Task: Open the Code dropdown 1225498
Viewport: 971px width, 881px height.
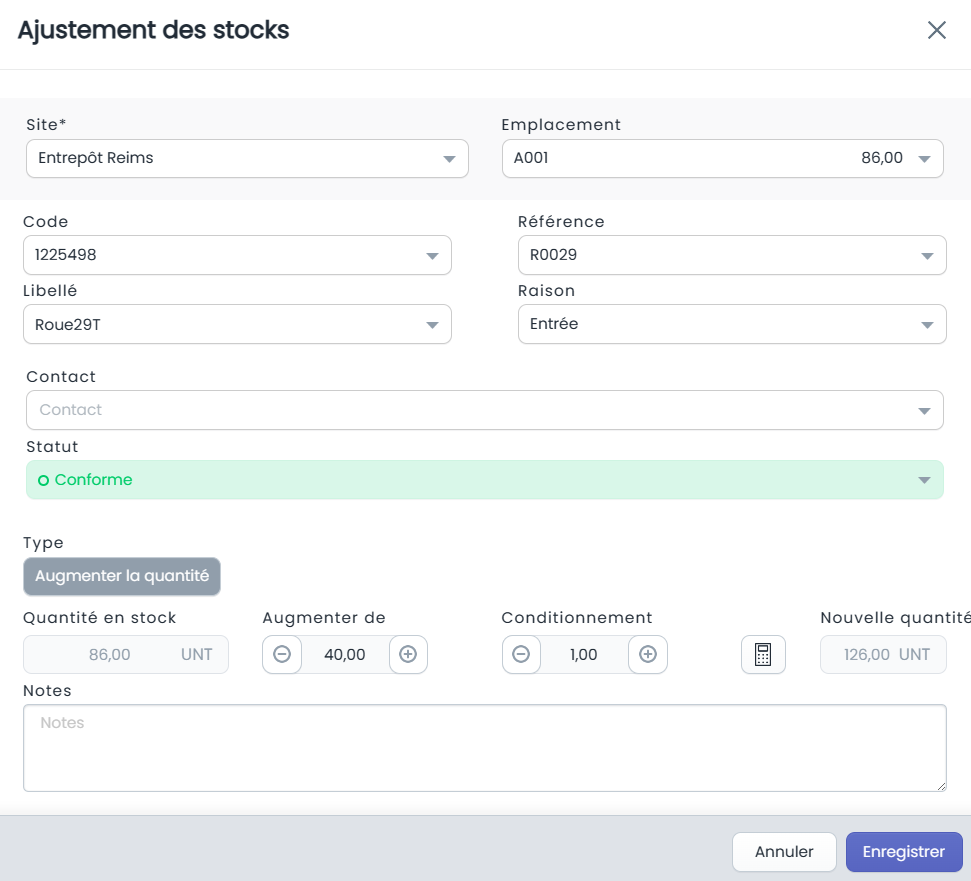Action: pos(237,255)
